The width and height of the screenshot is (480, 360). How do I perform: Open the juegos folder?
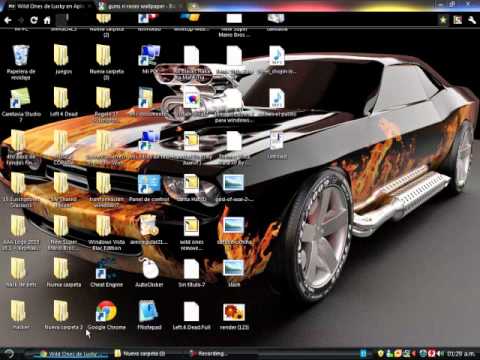click(x=63, y=59)
